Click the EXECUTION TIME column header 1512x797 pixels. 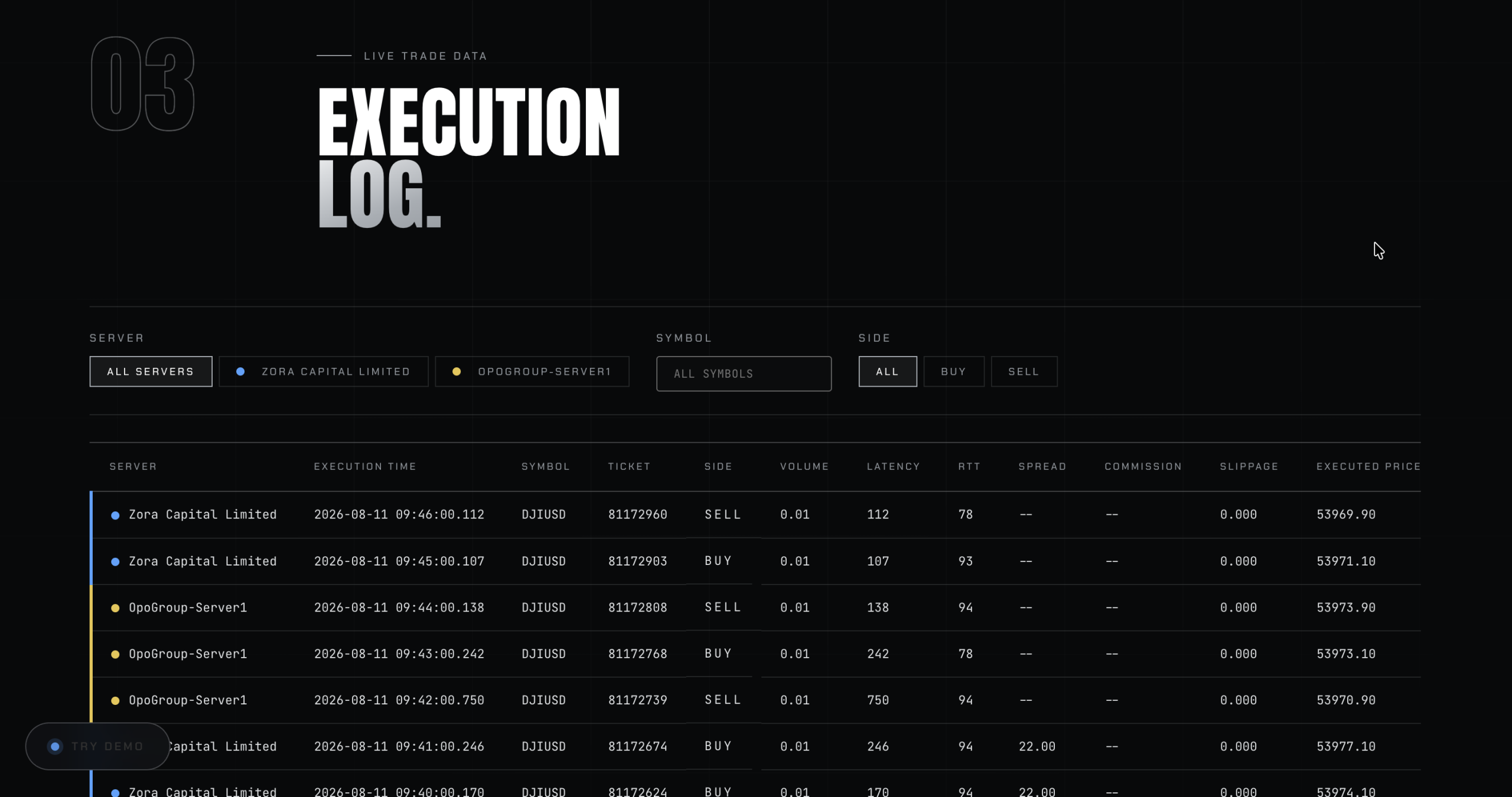365,466
